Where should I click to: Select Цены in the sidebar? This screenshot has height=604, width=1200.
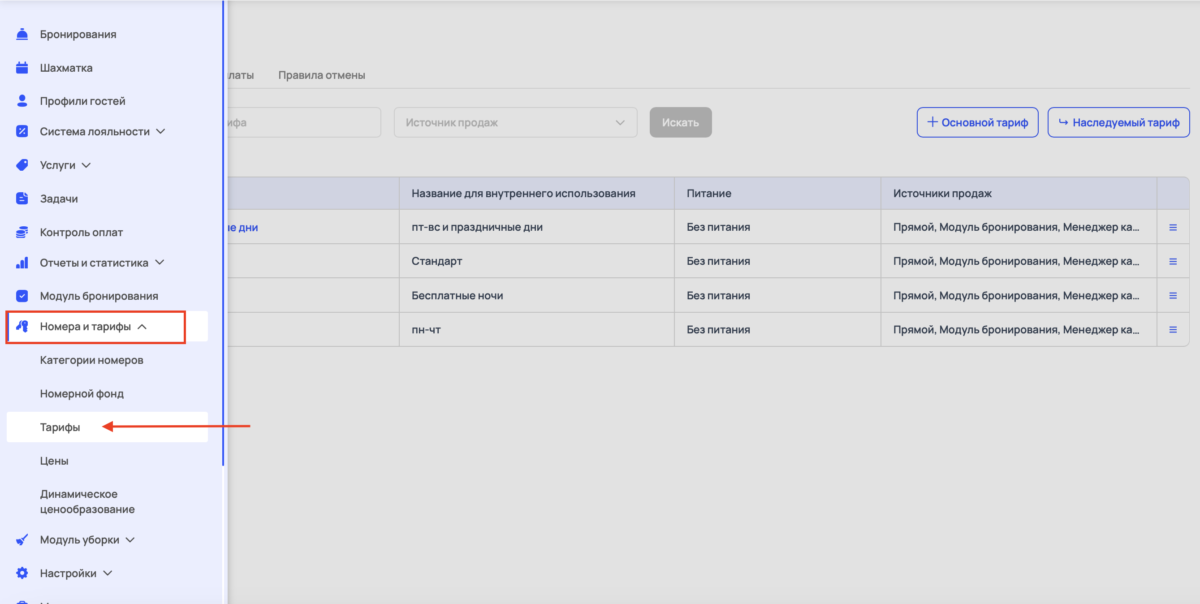tap(54, 461)
